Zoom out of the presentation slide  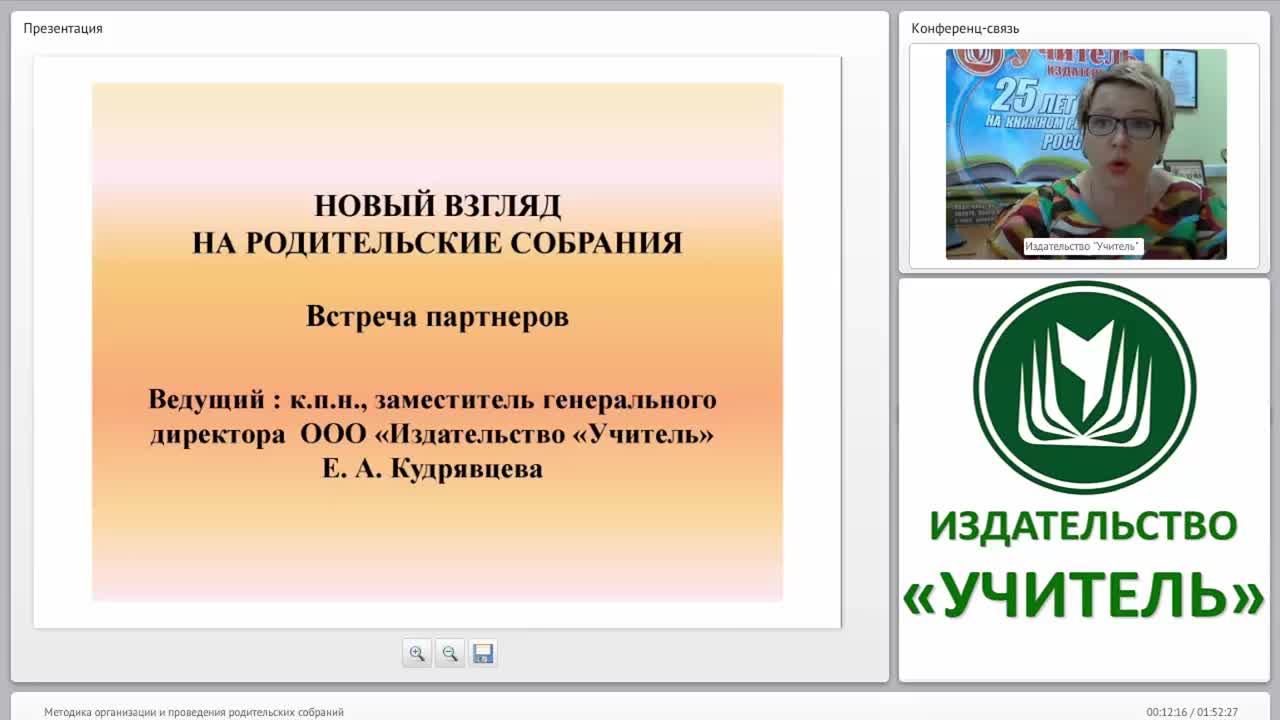[x=450, y=653]
